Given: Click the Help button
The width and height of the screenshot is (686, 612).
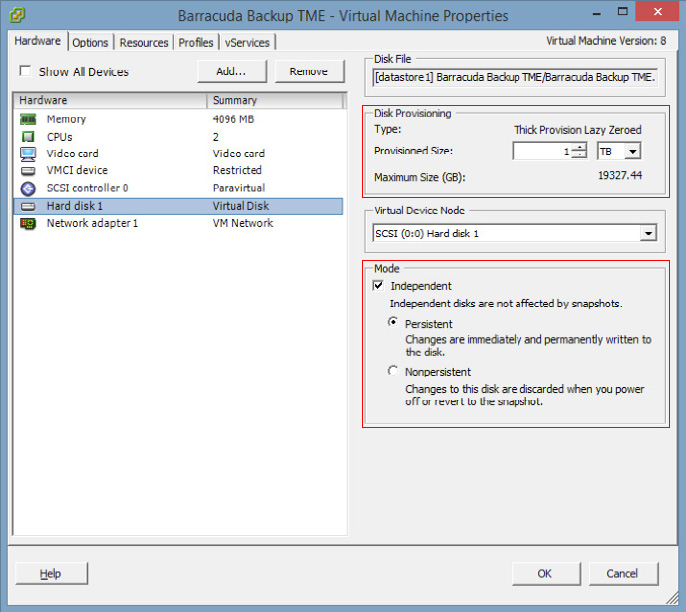Looking at the screenshot, I should pos(51,573).
